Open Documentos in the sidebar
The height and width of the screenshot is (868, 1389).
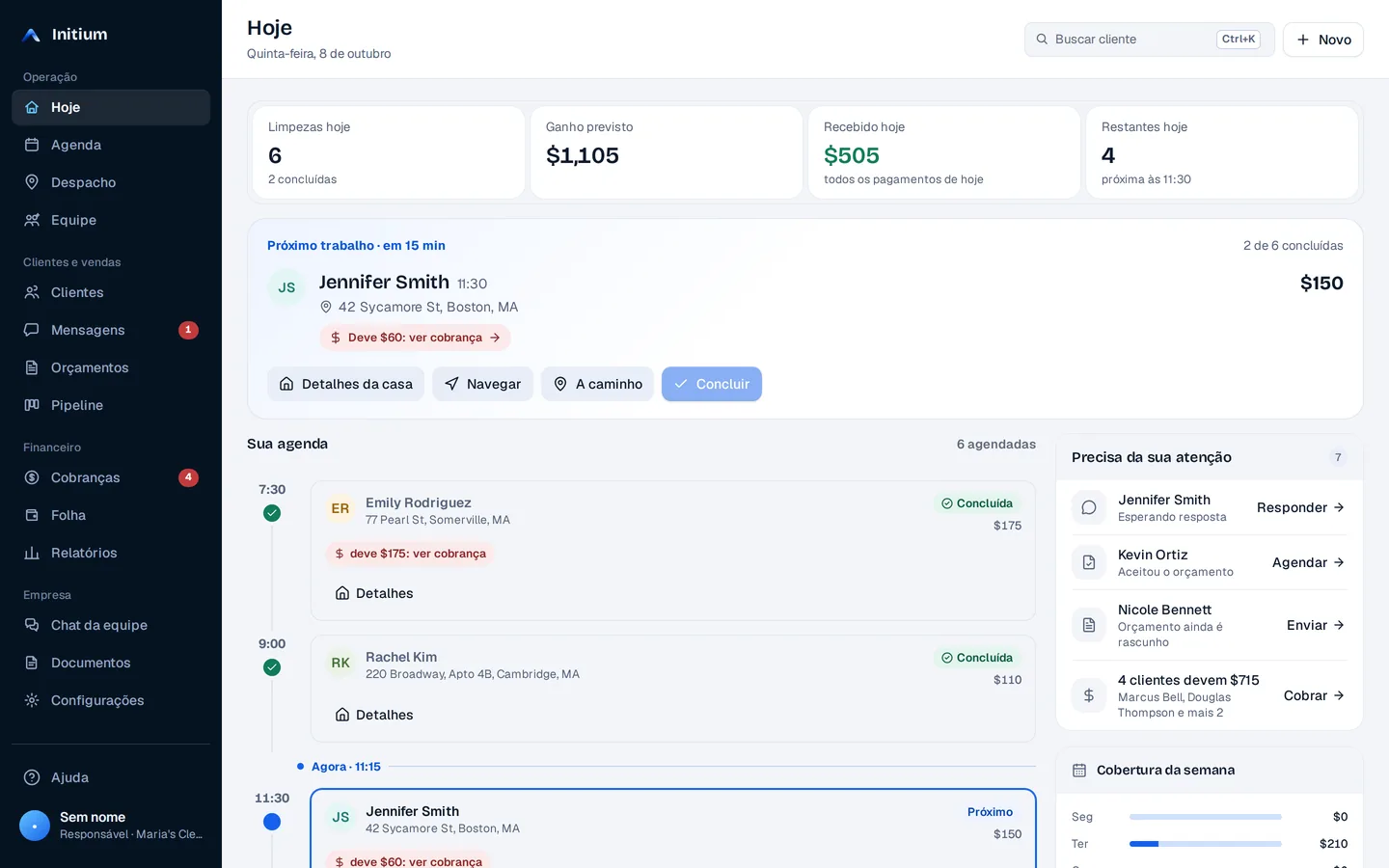pyautogui.click(x=111, y=663)
